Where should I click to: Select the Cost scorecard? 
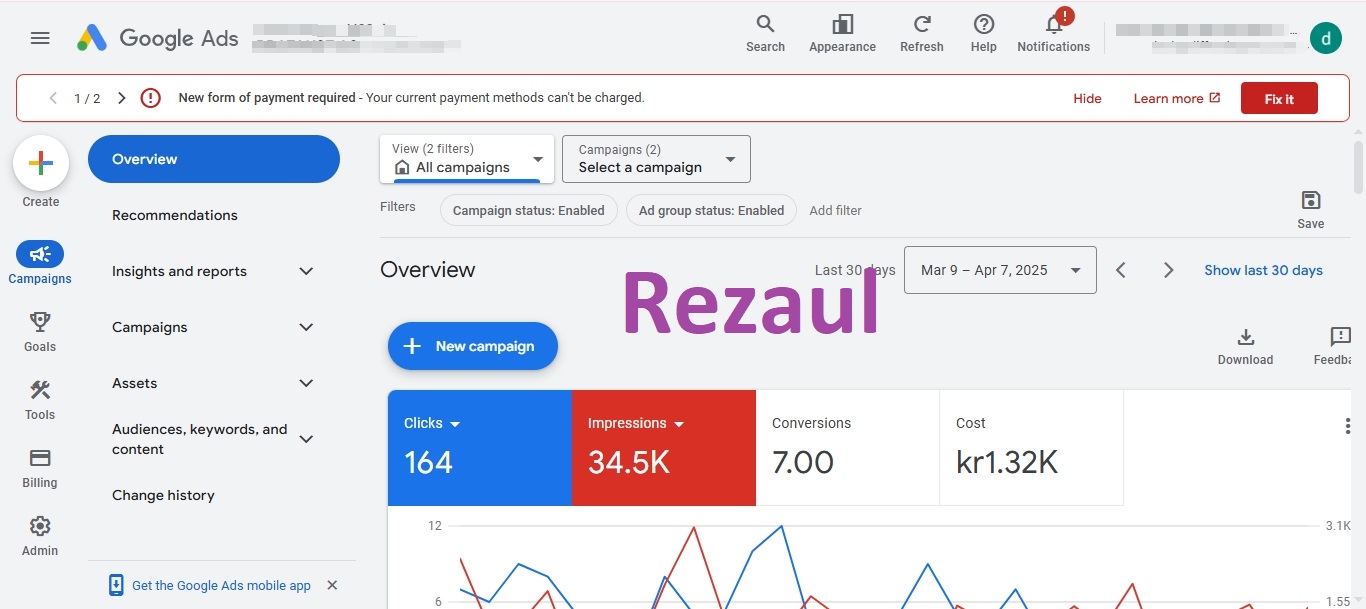pyautogui.click(x=1031, y=447)
